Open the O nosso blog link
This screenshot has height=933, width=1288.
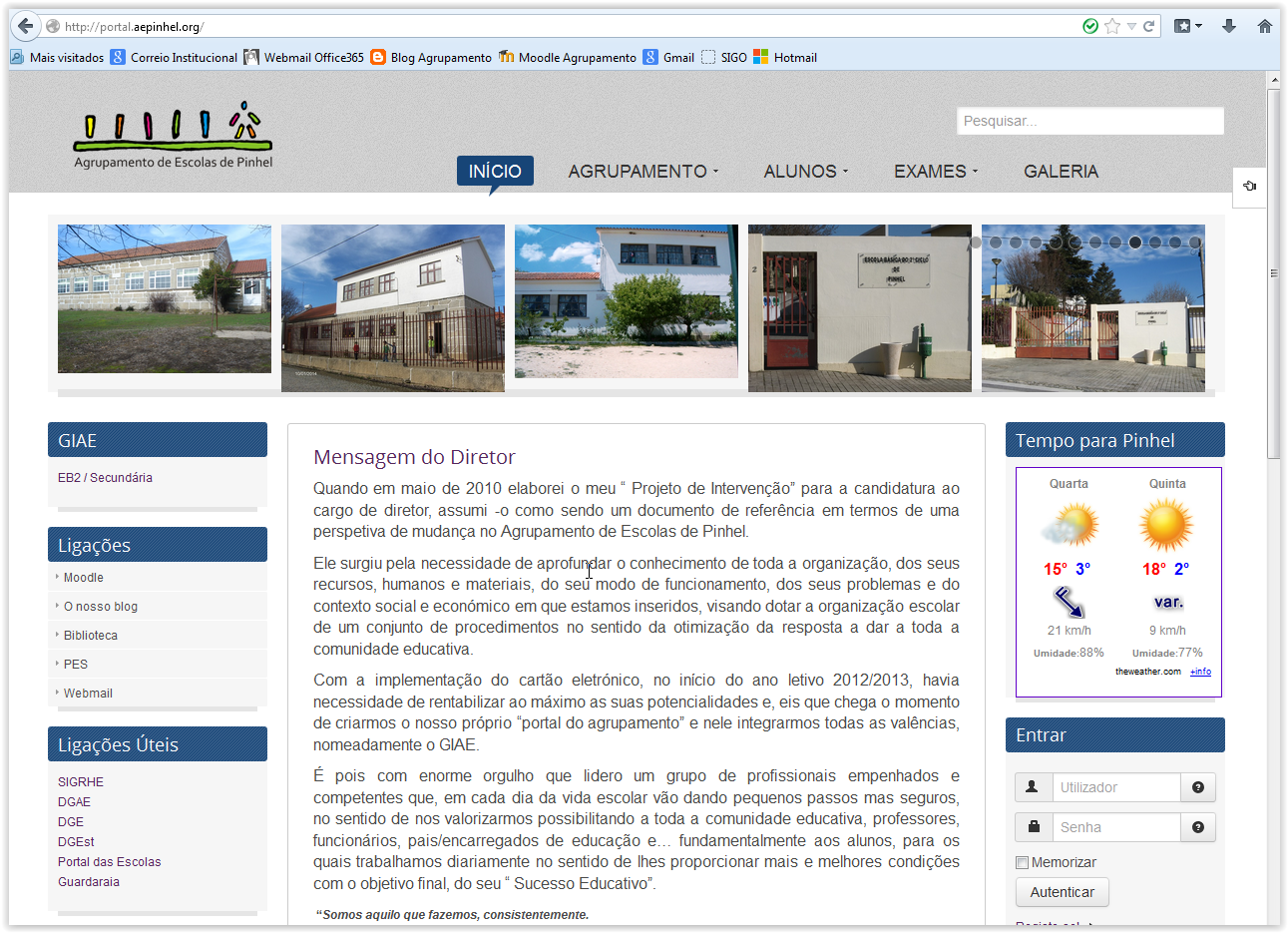pos(101,607)
